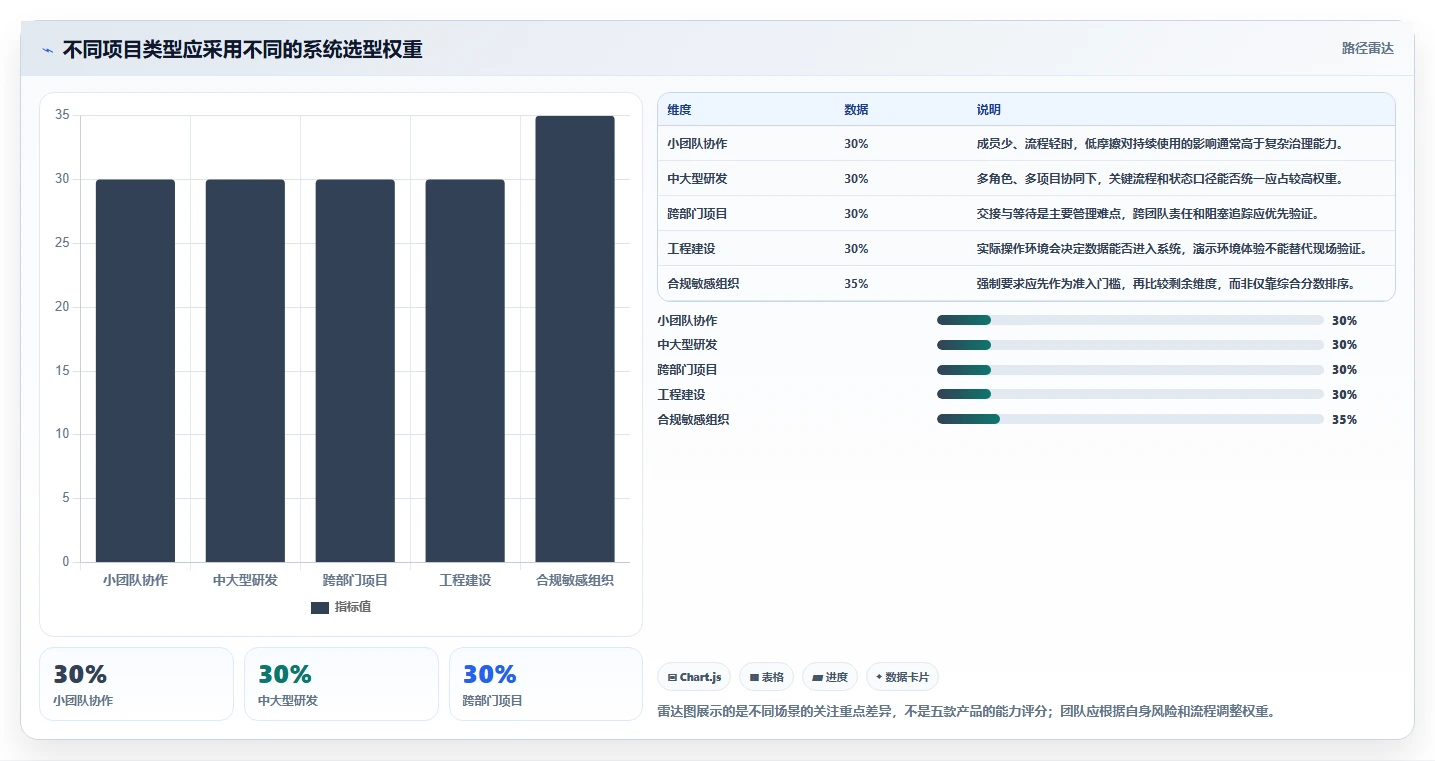This screenshot has height=761, width=1435.
Task: Click the title 不同项目类型应采用不同的系统选型权重
Action: tap(242, 50)
